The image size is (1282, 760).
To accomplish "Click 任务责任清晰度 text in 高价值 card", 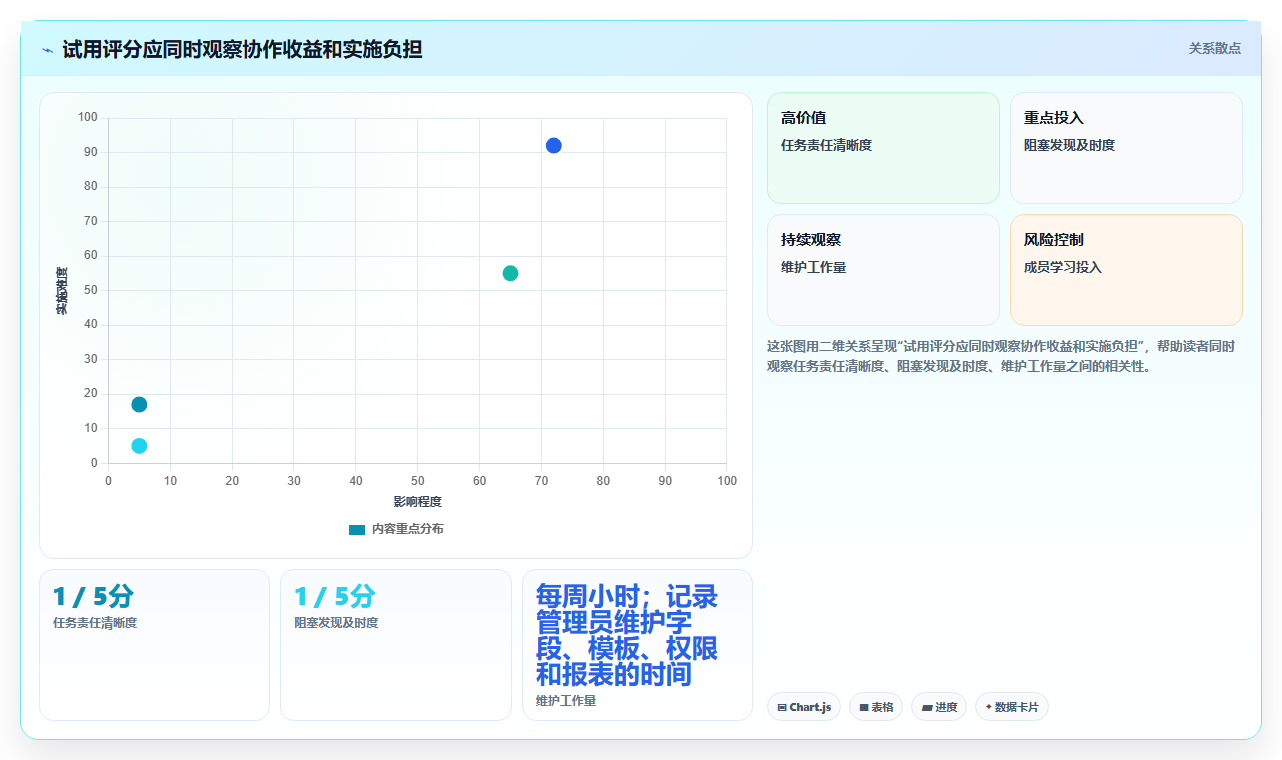I will (x=826, y=145).
